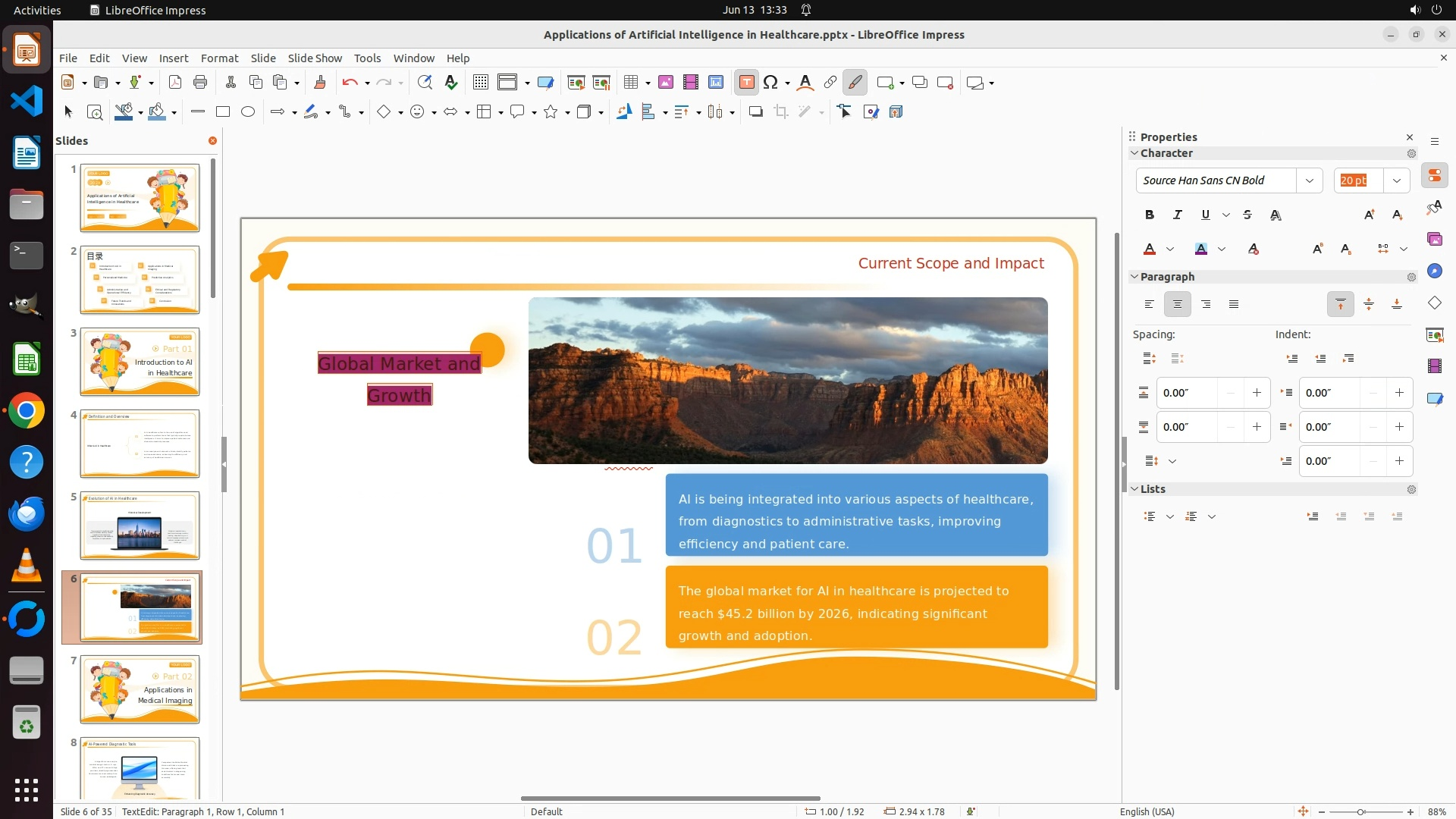This screenshot has width=1456, height=819.
Task: Open the font name dropdown
Action: (x=1309, y=180)
